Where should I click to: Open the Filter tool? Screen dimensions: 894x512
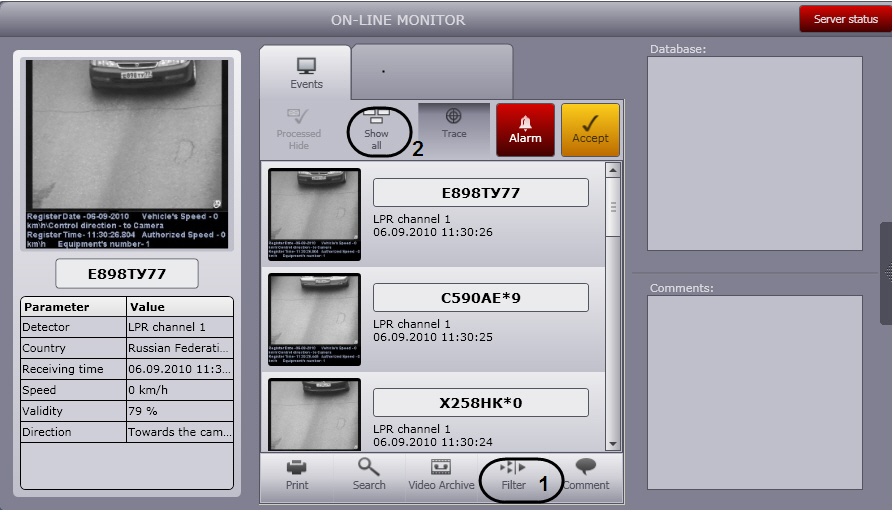513,476
